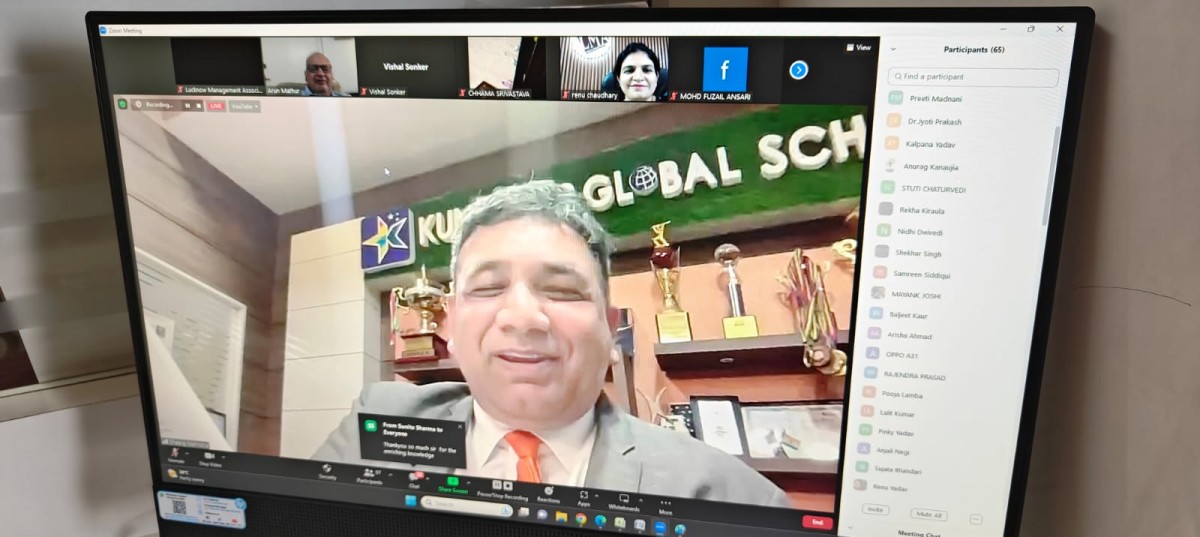Show next page of video thumbnails
The image size is (1200, 537).
[x=798, y=69]
